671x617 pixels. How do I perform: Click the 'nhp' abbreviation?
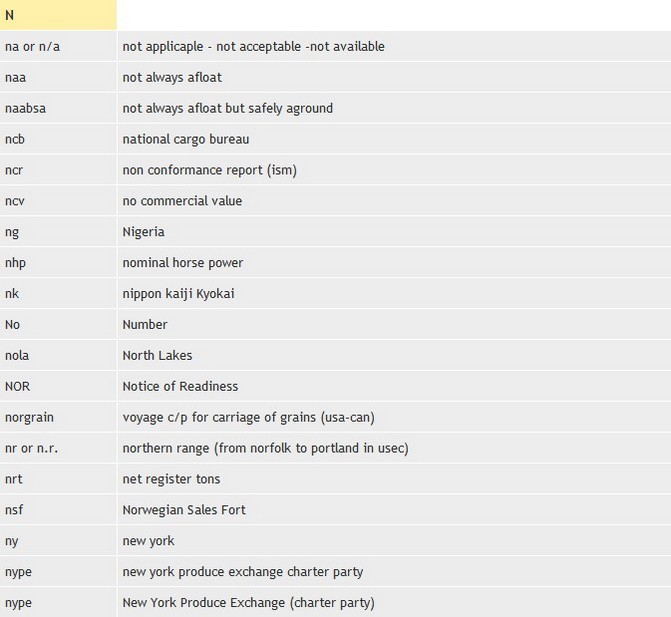tap(15, 263)
